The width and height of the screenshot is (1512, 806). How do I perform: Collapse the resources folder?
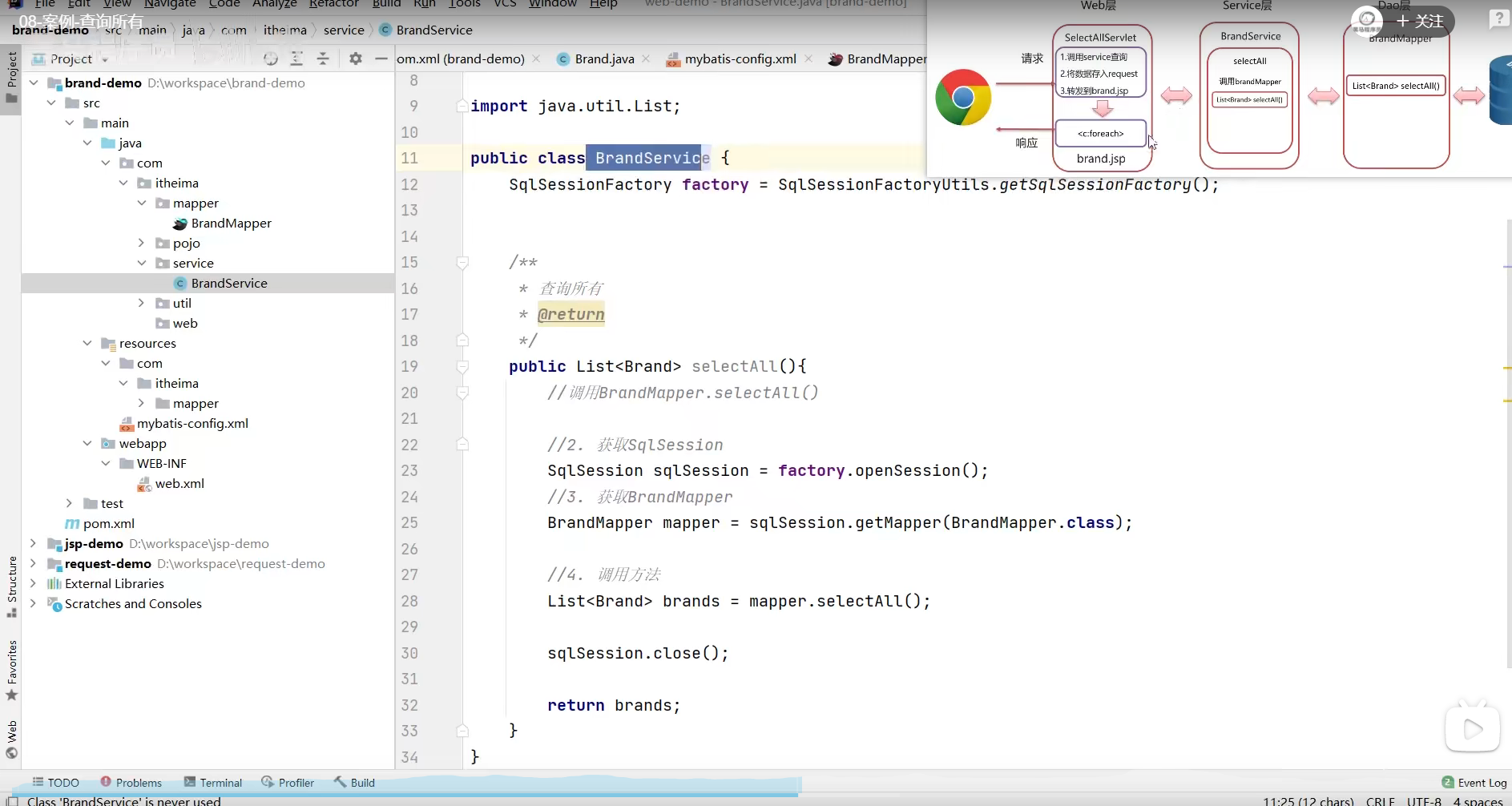click(x=87, y=343)
